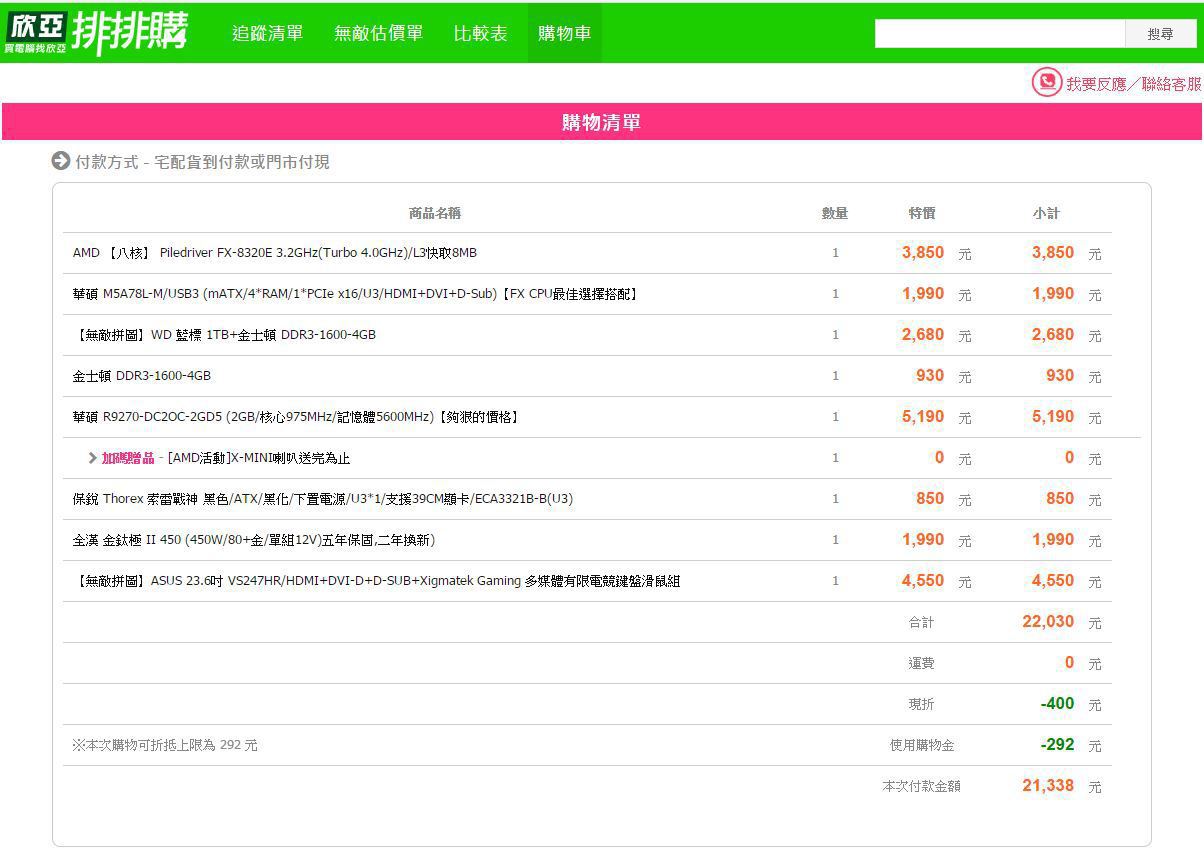Click the arrow icon beside 付款方式
1204x851 pixels.
(x=61, y=161)
